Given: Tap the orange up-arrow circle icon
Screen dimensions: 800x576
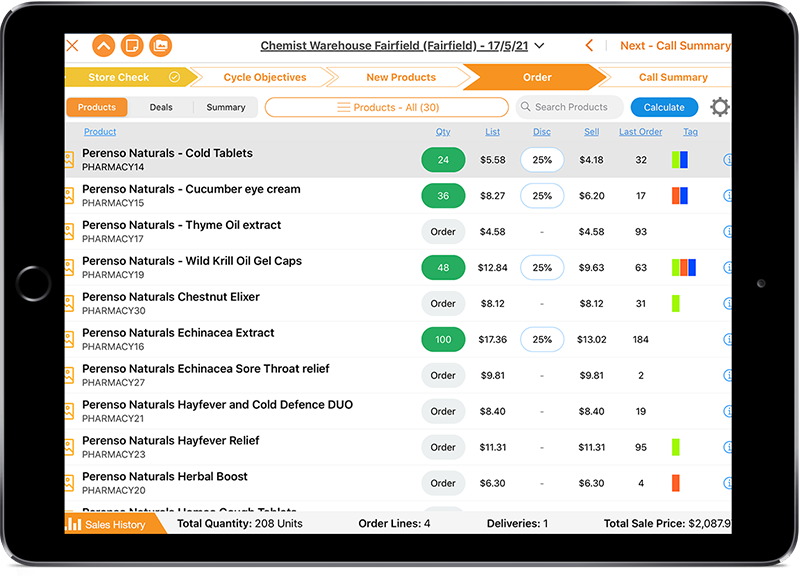Looking at the screenshot, I should [103, 46].
